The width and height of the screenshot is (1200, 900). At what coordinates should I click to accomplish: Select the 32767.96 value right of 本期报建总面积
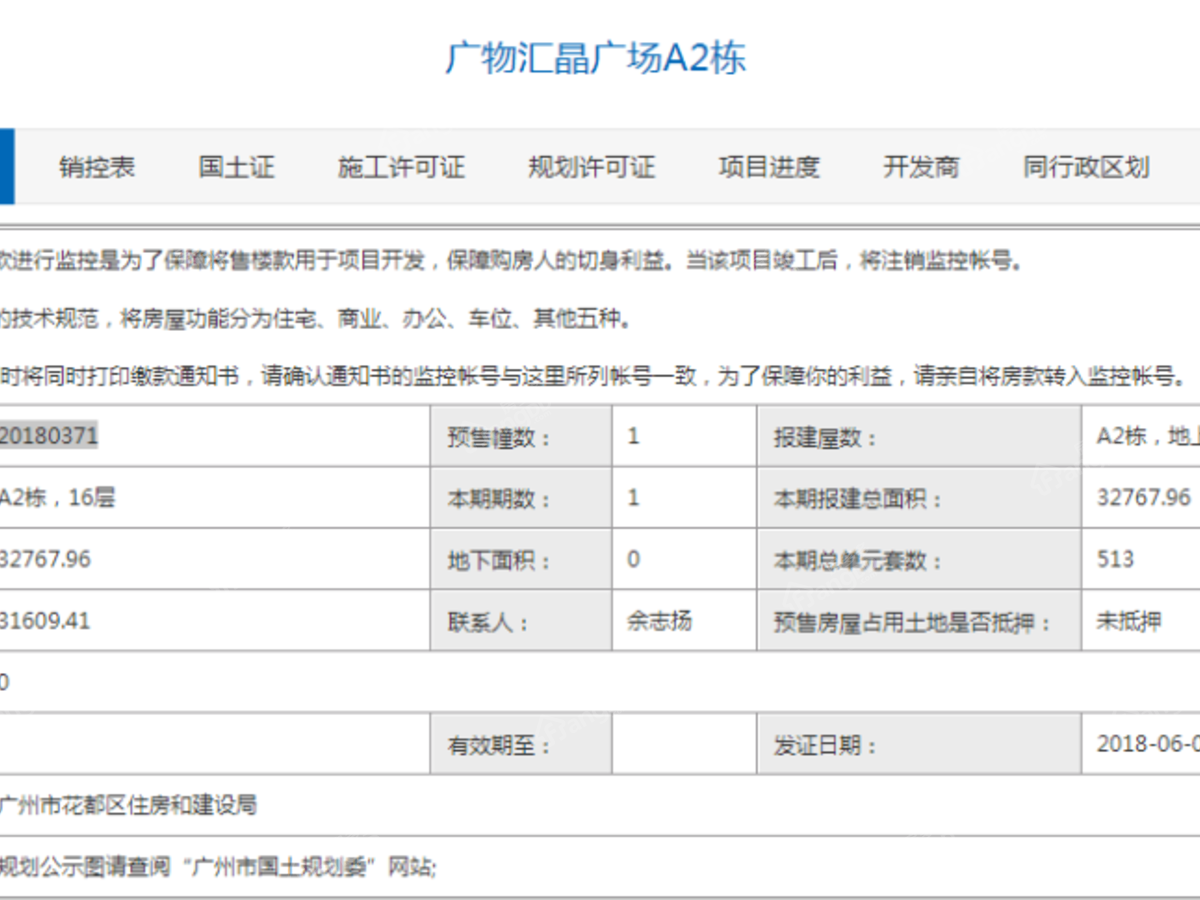point(1144,497)
